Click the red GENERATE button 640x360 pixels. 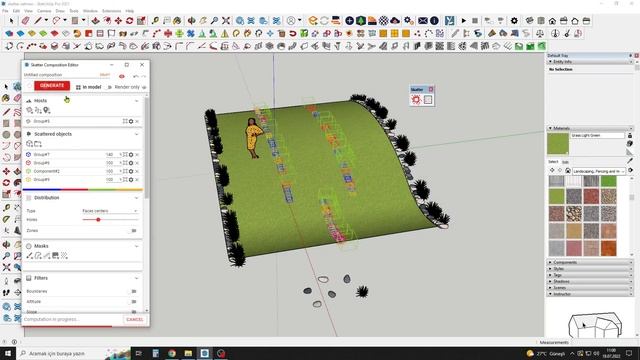pyautogui.click(x=52, y=86)
